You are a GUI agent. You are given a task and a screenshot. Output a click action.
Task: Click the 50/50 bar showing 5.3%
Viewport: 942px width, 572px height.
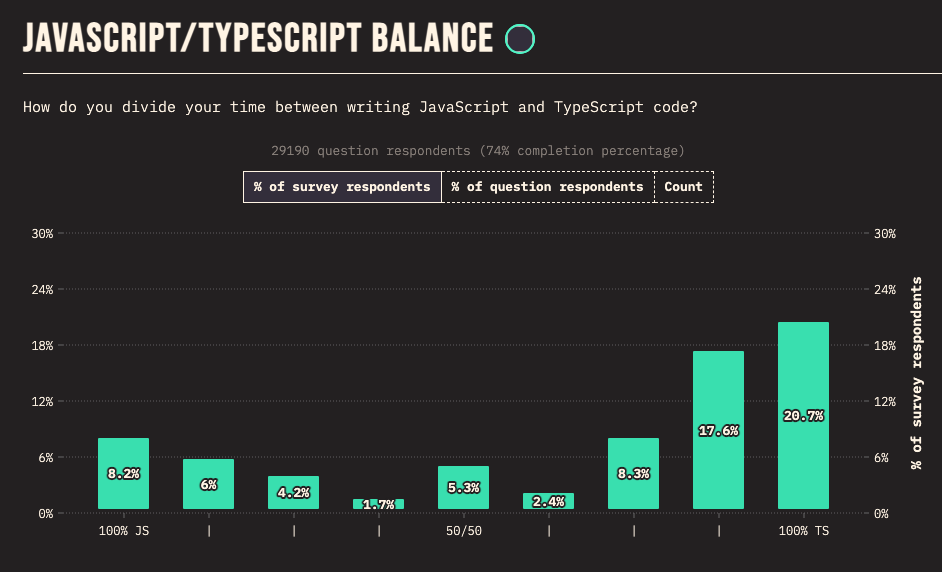[463, 487]
